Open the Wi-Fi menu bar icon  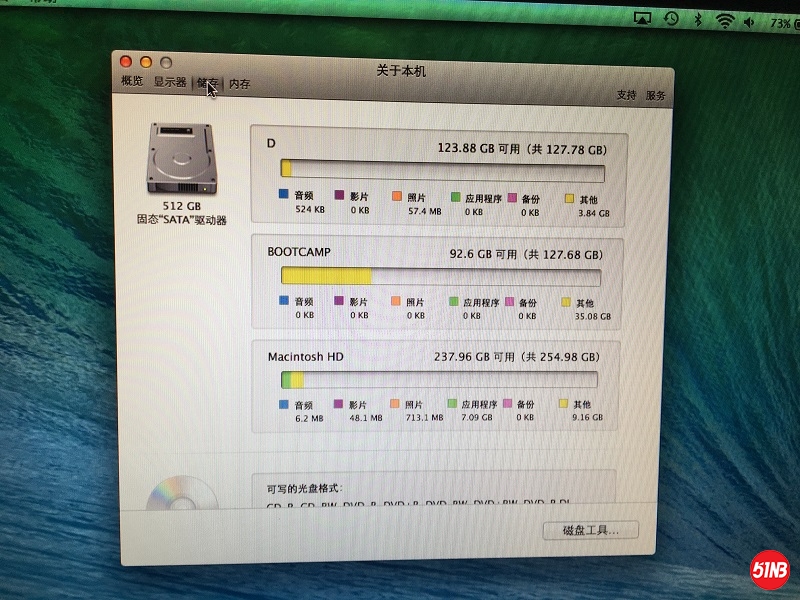(724, 21)
